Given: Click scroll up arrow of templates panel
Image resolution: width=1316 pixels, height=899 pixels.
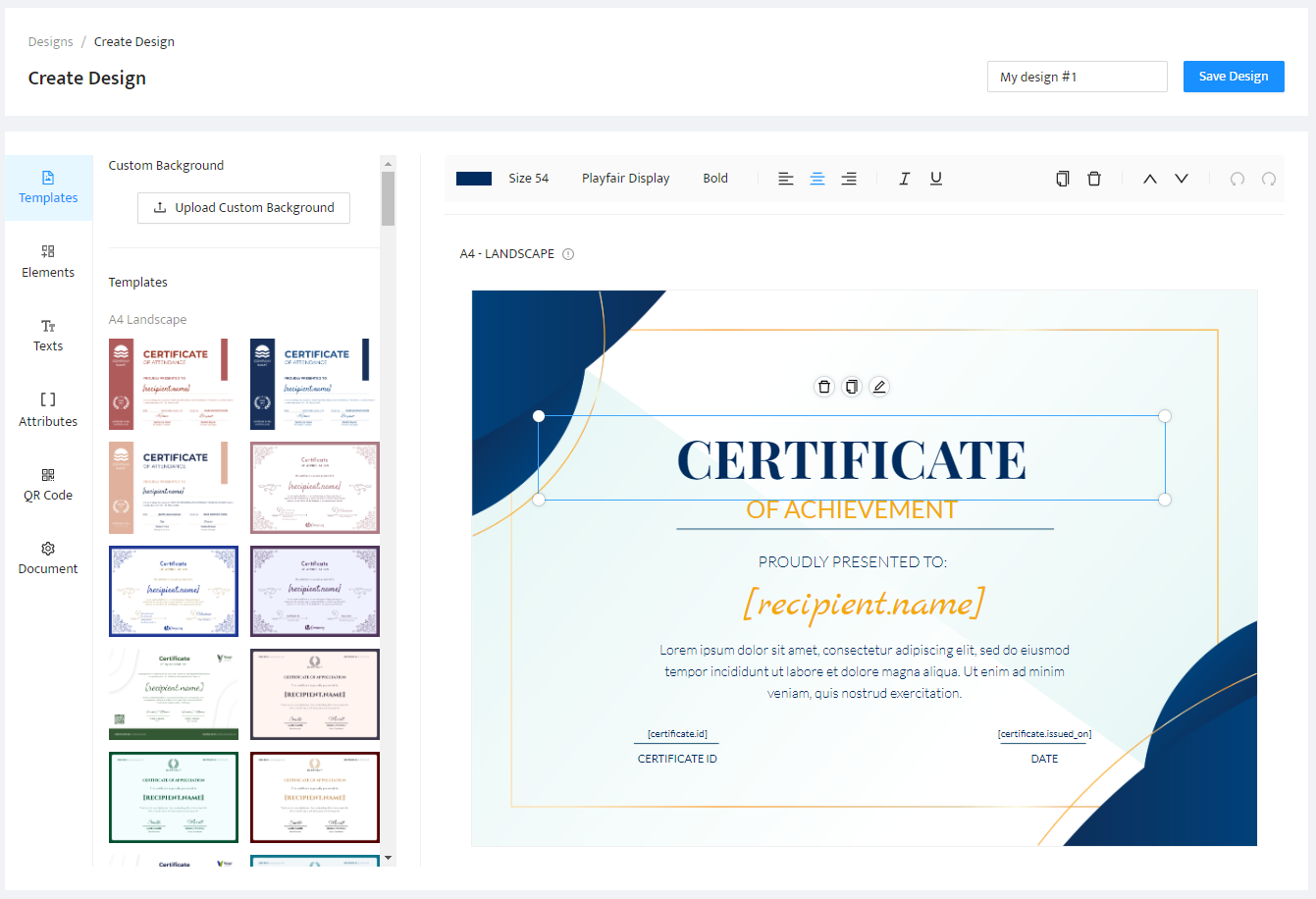Looking at the screenshot, I should coord(388,164).
